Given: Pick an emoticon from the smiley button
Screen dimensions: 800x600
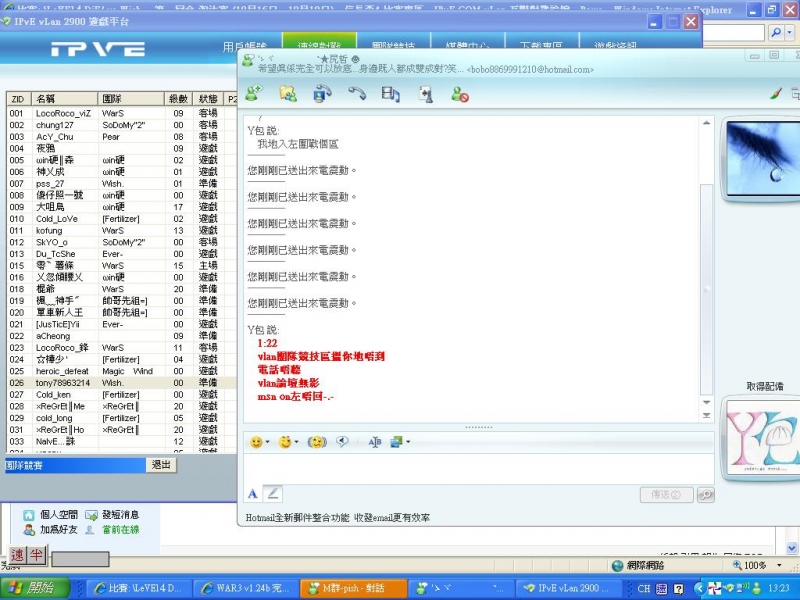Looking at the screenshot, I should click(x=256, y=442).
